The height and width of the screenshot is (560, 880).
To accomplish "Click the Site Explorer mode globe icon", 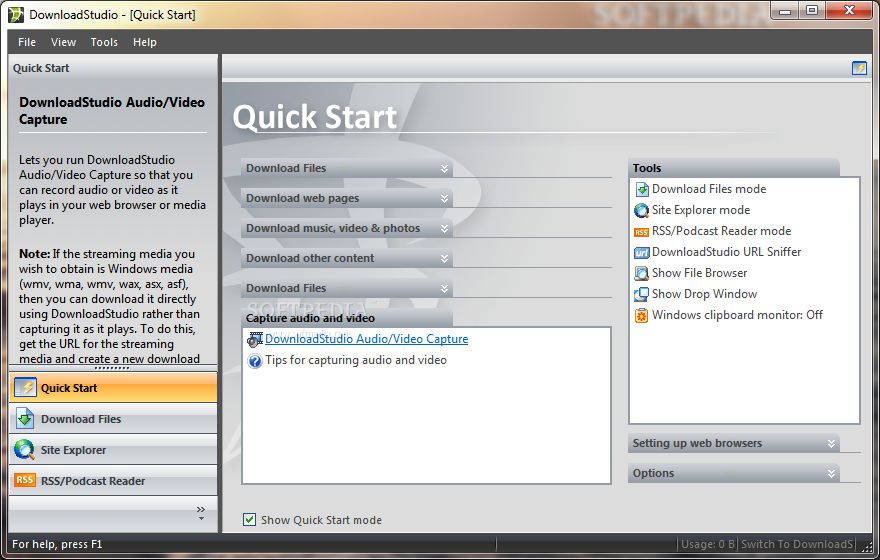I will pos(641,210).
